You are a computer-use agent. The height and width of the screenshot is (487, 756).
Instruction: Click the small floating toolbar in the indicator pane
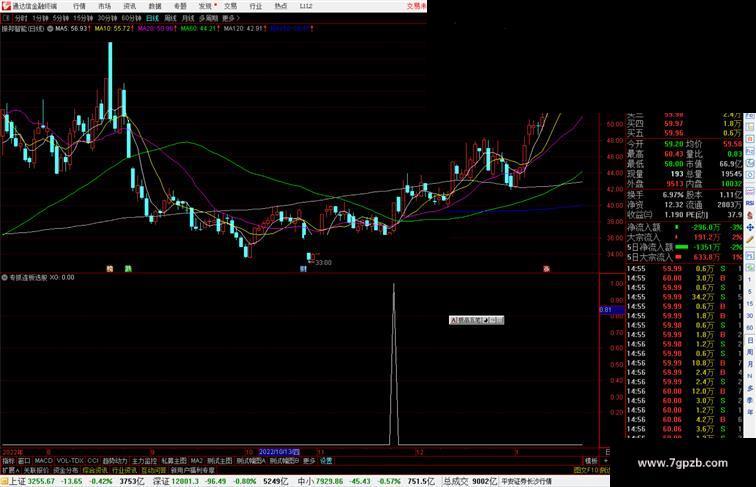[476, 320]
